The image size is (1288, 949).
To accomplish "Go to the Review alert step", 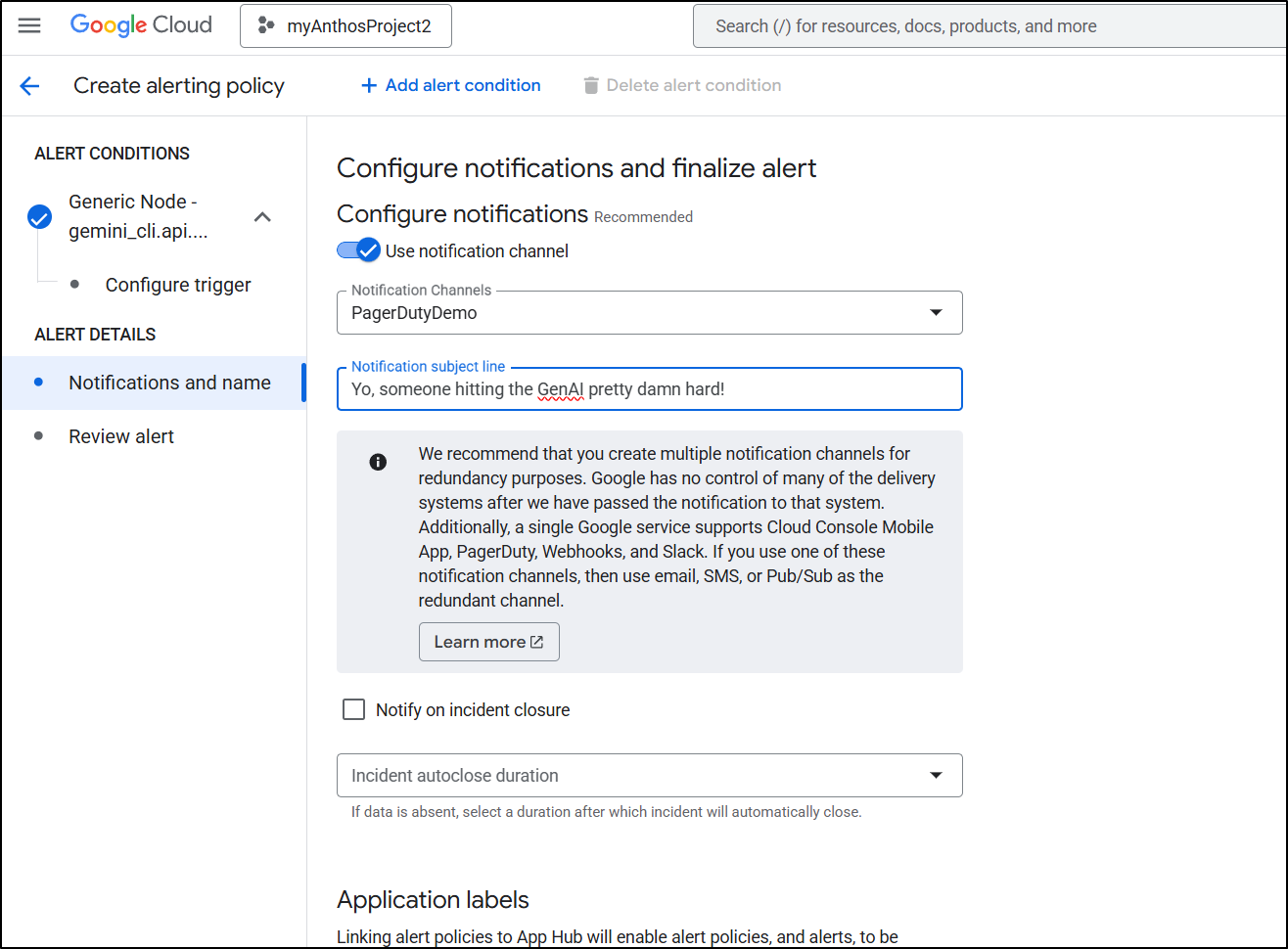I will point(121,436).
